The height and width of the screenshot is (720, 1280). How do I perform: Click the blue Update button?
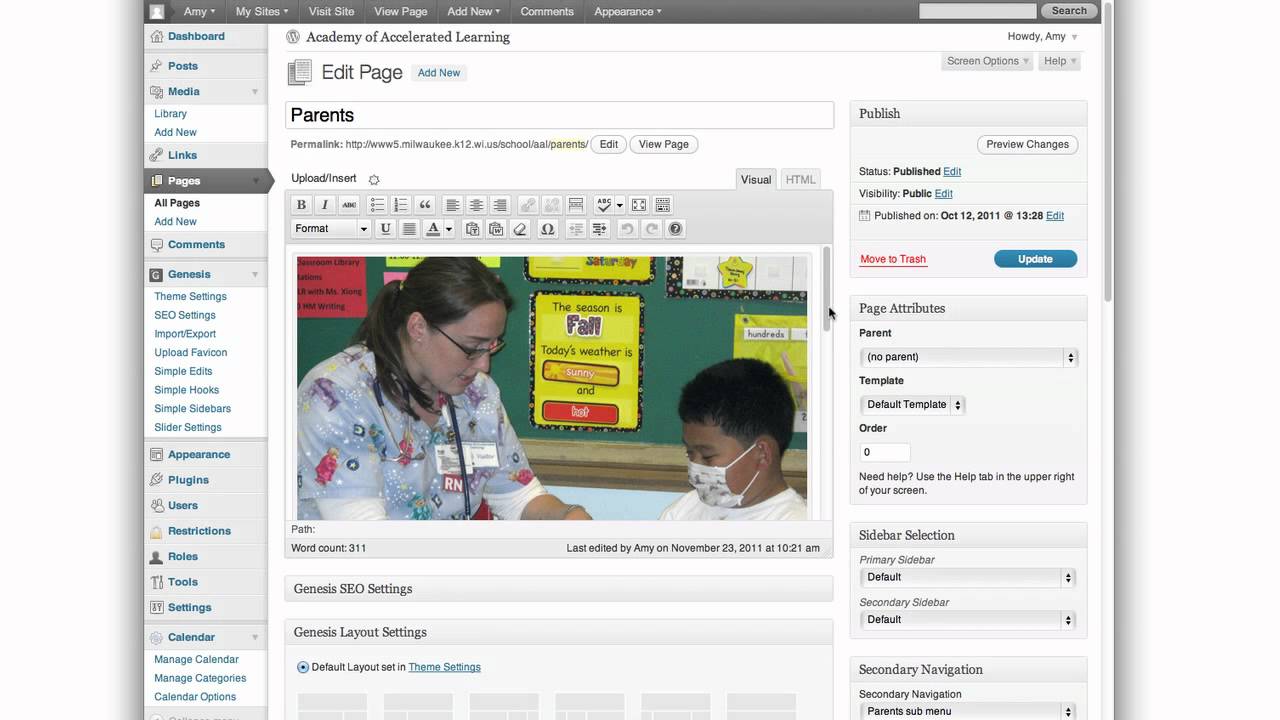click(x=1035, y=259)
